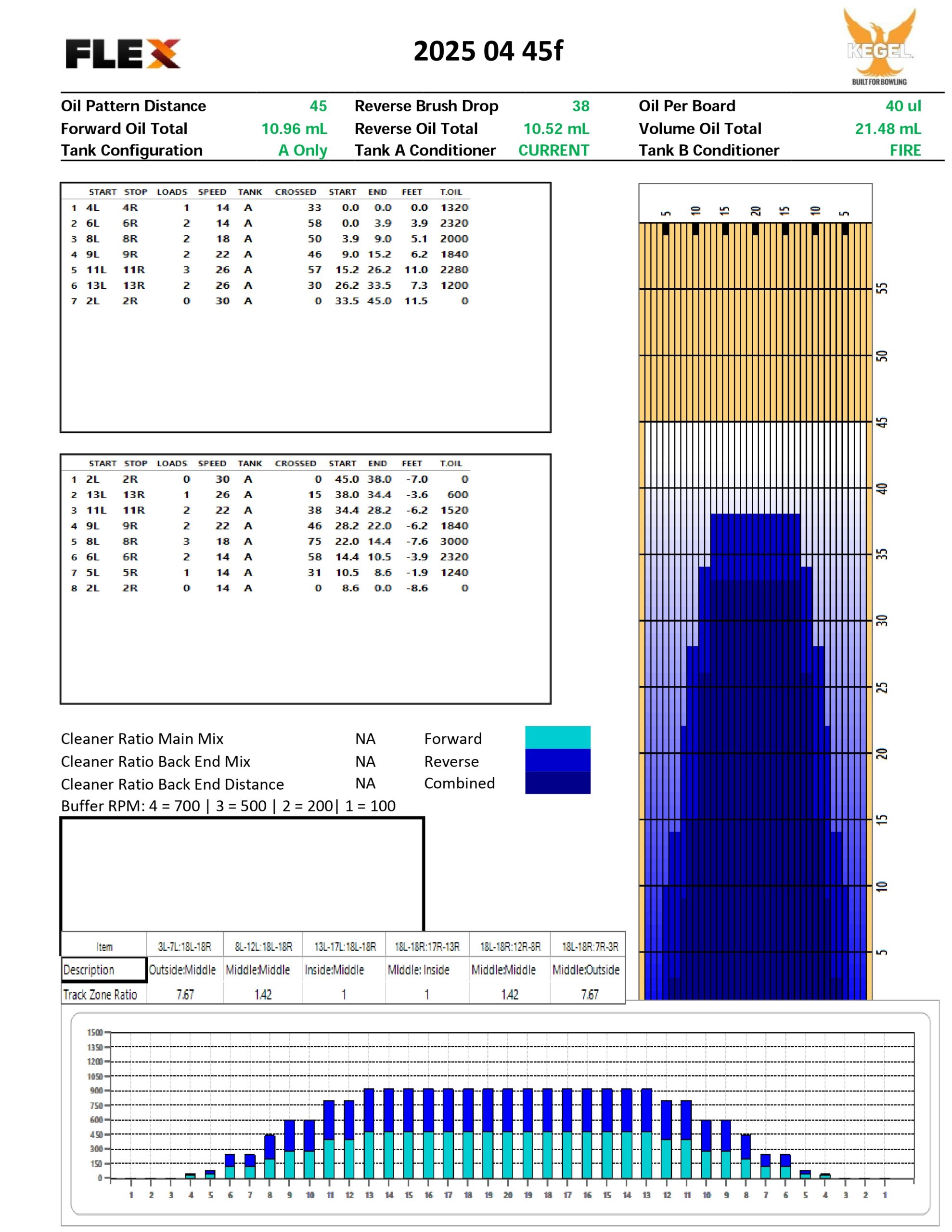Click the 3L-7L:18L-18R column header
The height and width of the screenshot is (1232, 952).
point(184,947)
